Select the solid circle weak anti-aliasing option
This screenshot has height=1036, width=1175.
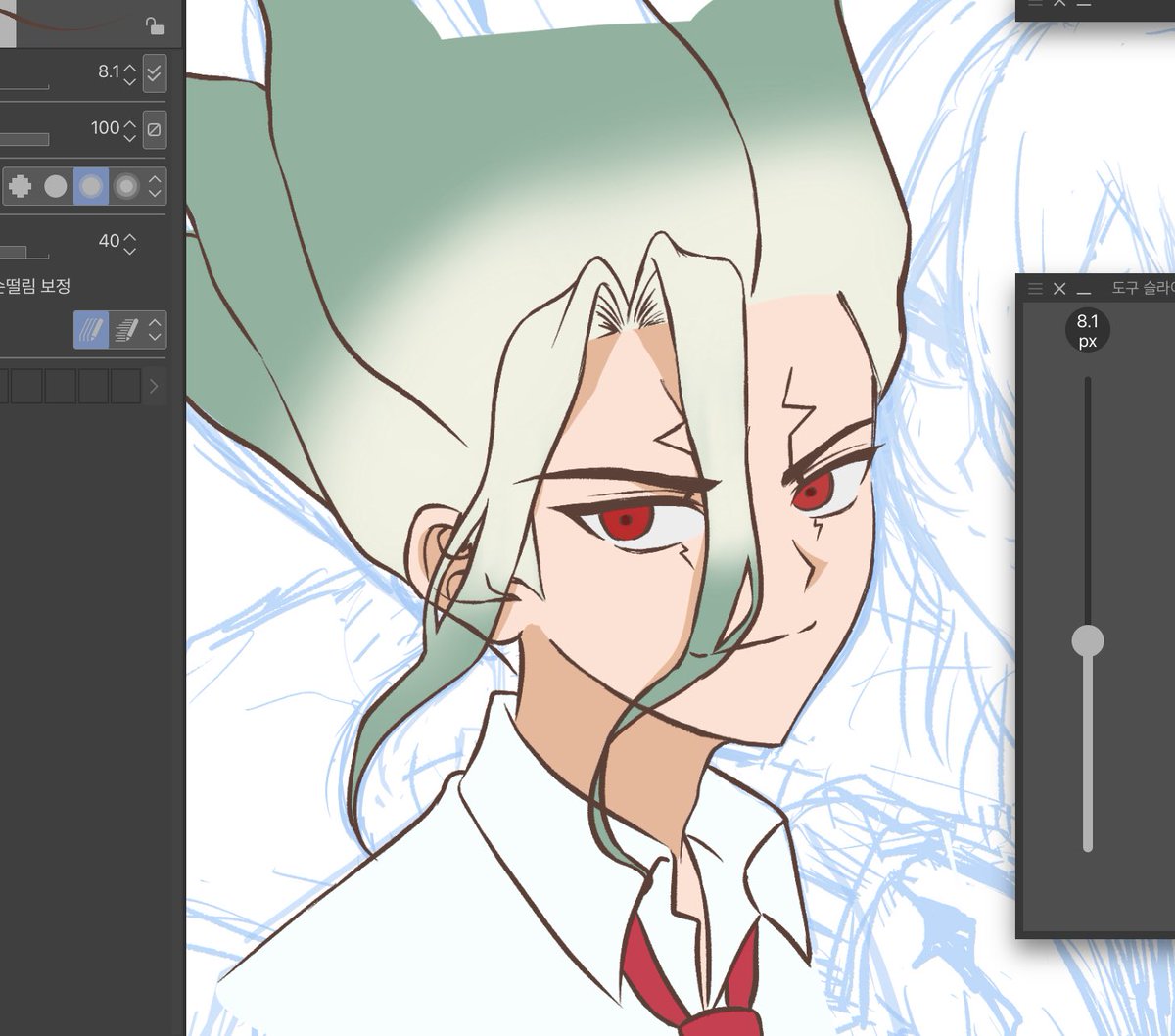pyautogui.click(x=56, y=186)
